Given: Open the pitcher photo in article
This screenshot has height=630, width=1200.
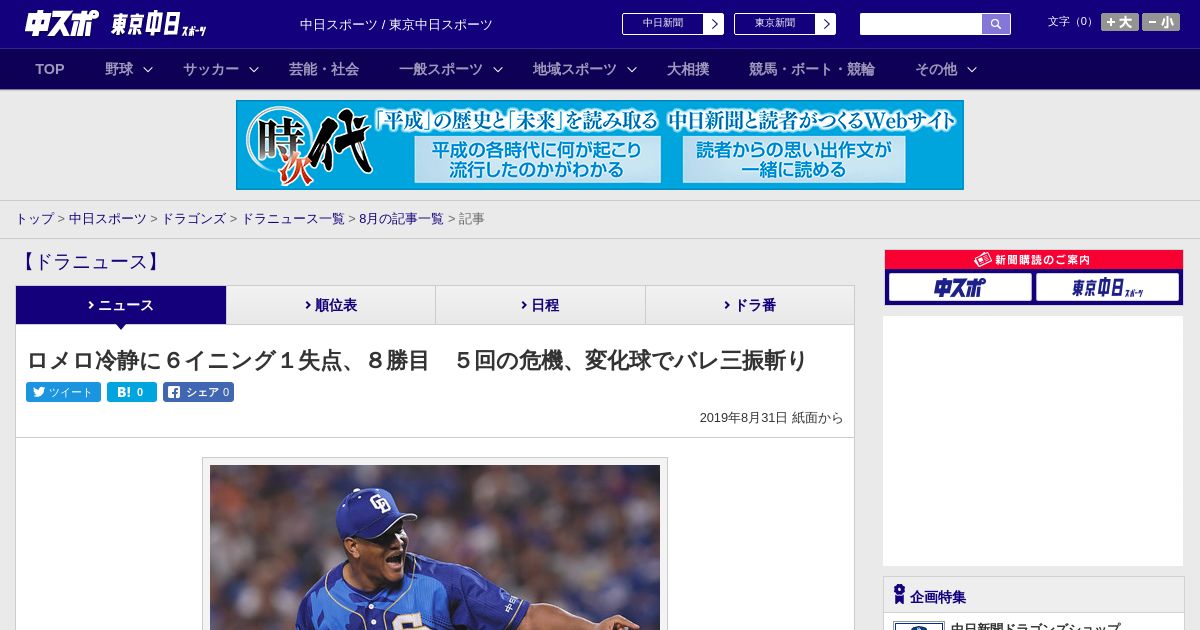Looking at the screenshot, I should click(435, 546).
